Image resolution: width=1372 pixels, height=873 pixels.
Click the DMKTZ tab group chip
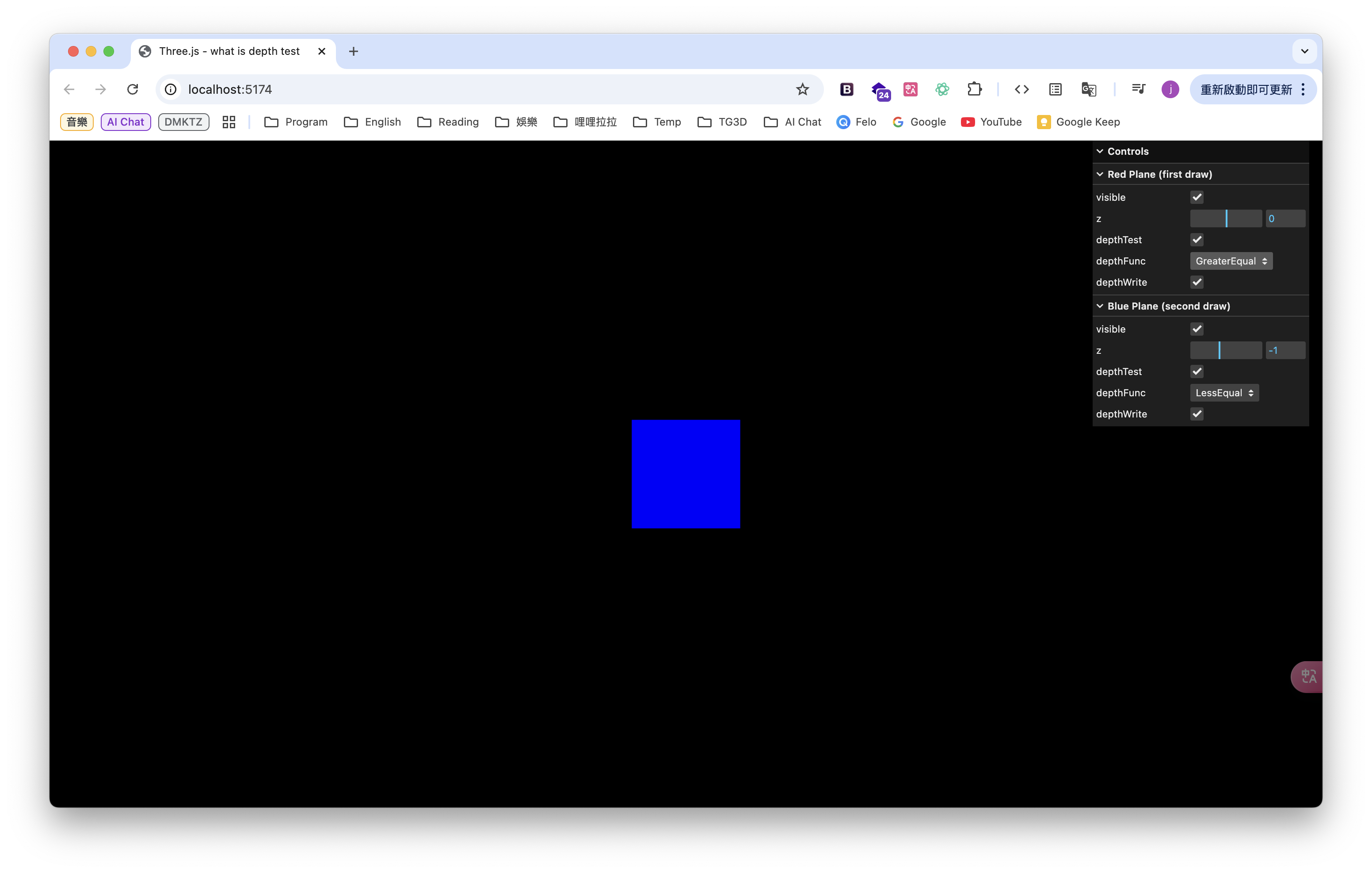click(x=183, y=122)
